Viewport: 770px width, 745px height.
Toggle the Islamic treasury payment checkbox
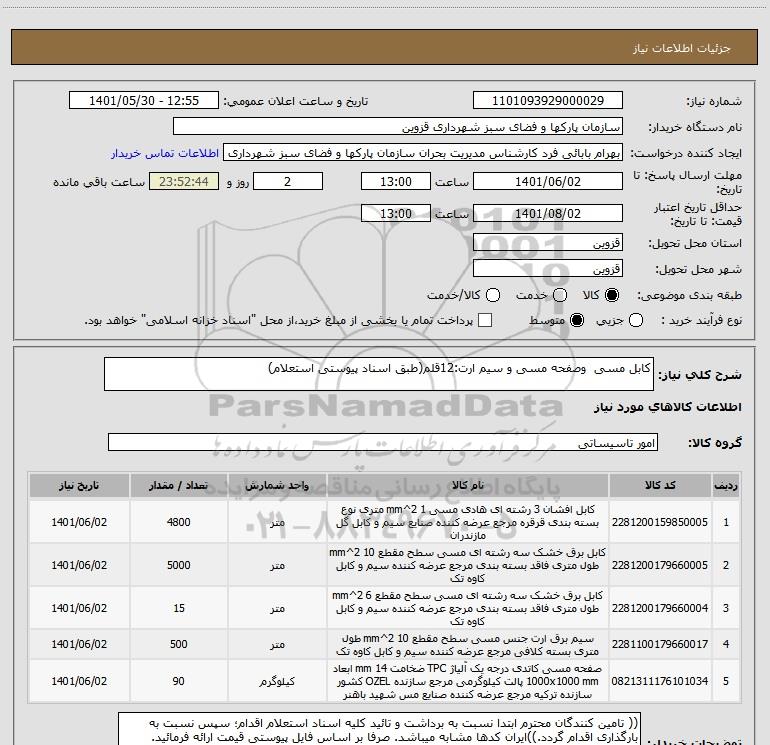485,320
